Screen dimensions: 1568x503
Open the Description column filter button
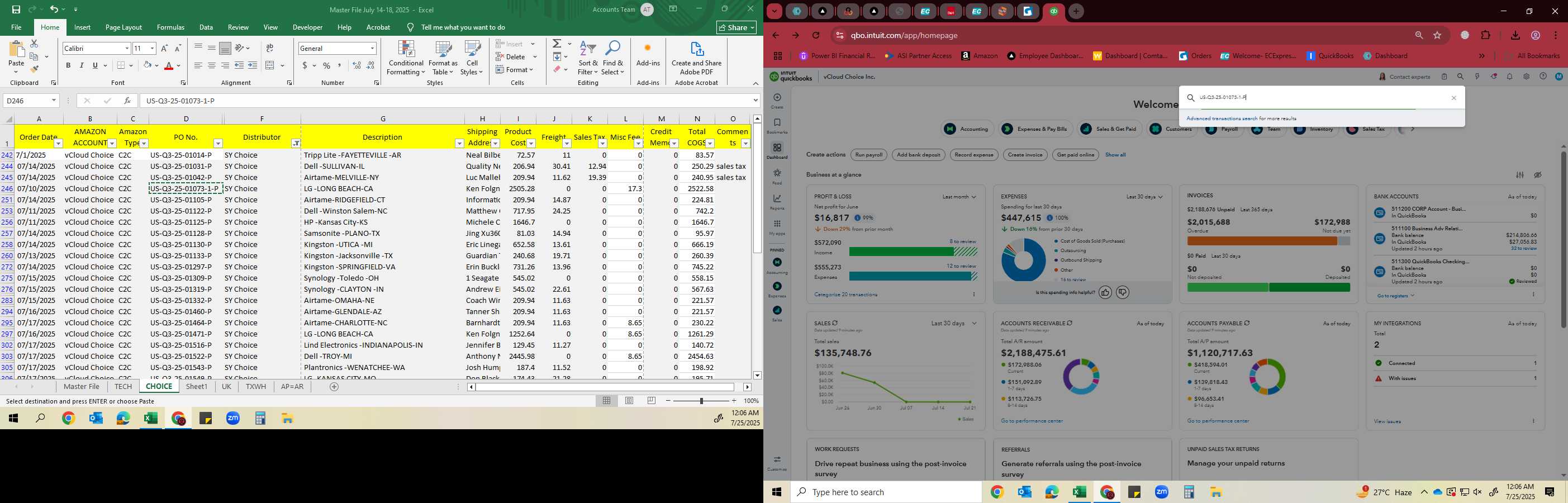click(459, 144)
